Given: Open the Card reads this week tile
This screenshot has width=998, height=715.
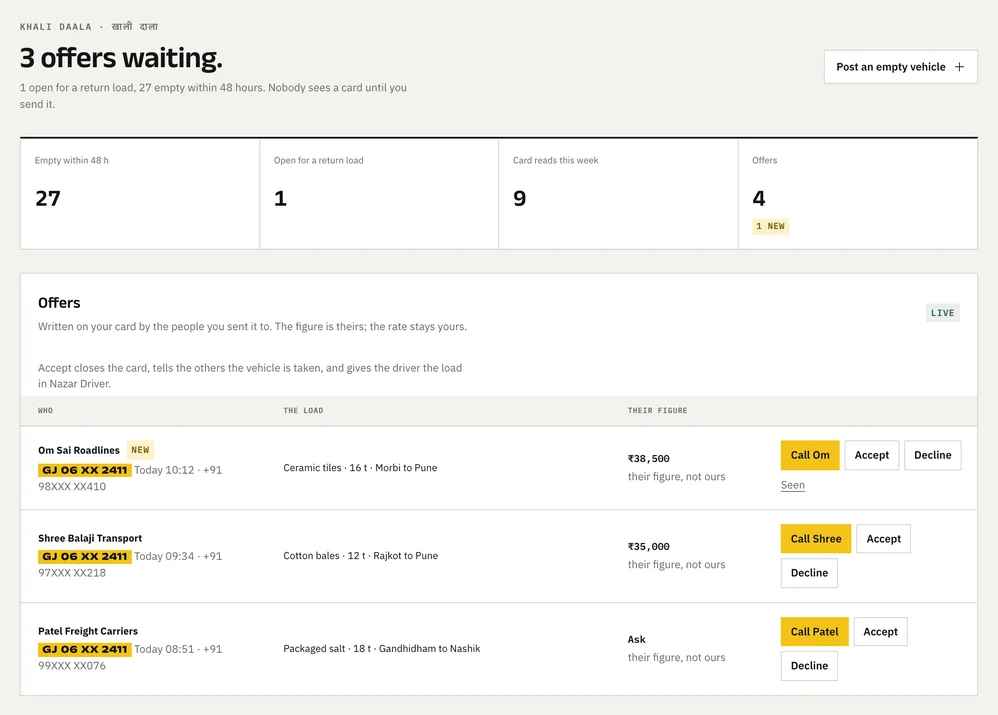Looking at the screenshot, I should [618, 194].
